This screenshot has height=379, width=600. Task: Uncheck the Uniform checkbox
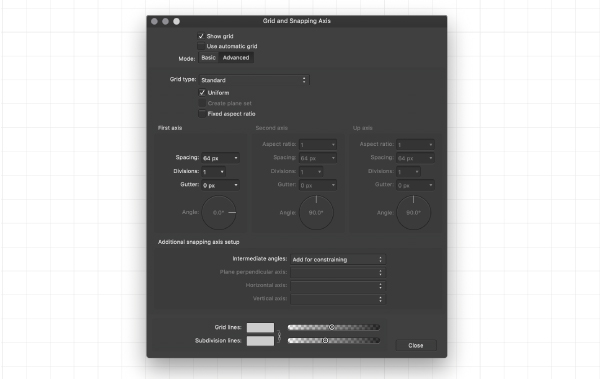(202, 93)
